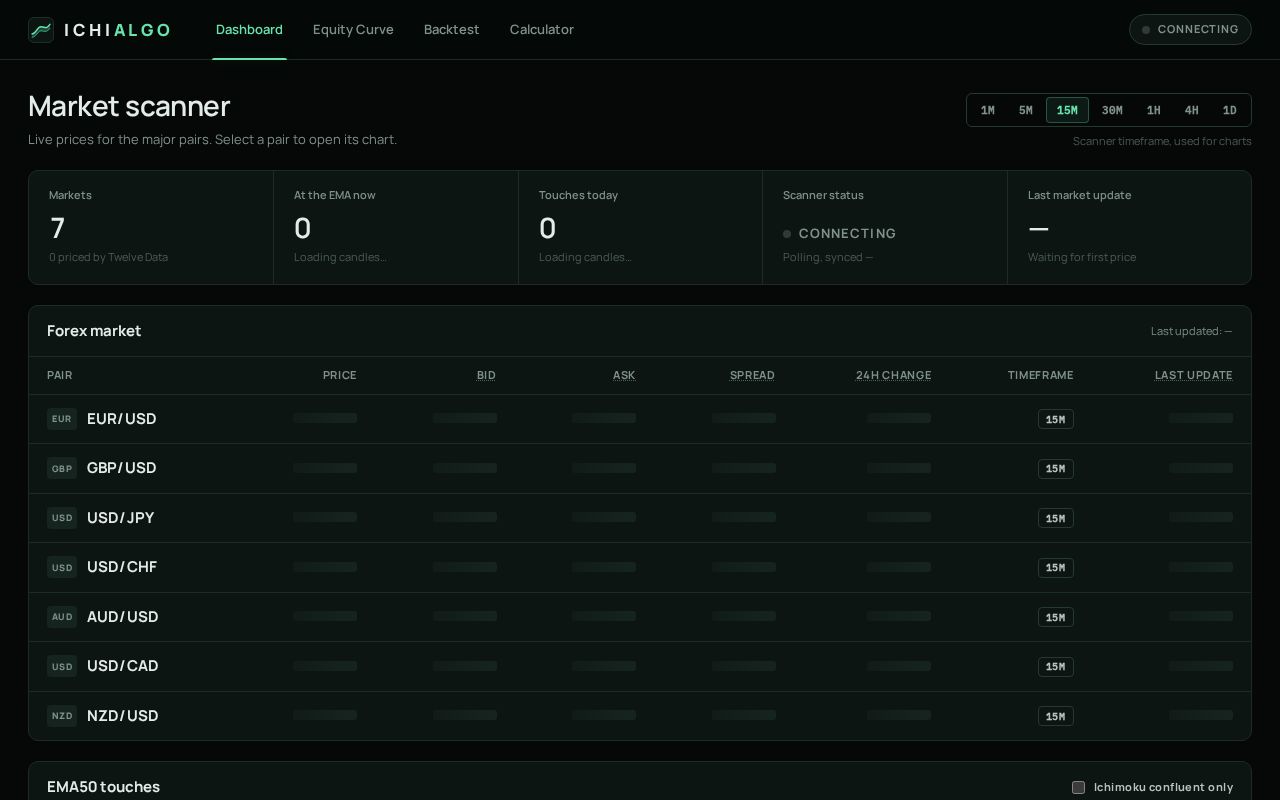Click the NZD currency badge icon
This screenshot has height=800, width=1280.
click(62, 716)
